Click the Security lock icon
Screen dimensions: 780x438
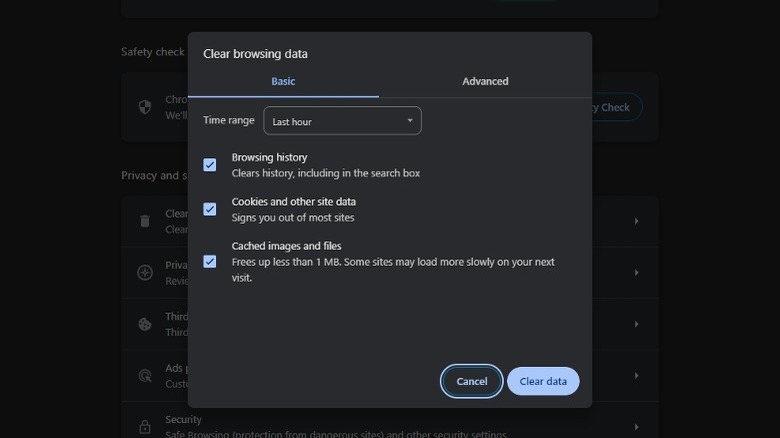click(x=145, y=427)
